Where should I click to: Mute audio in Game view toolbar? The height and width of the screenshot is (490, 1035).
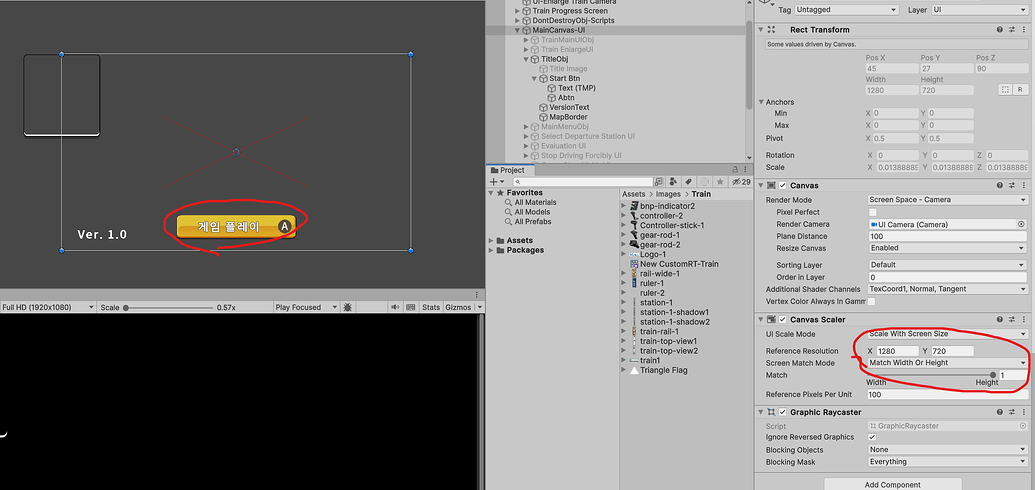click(x=395, y=307)
